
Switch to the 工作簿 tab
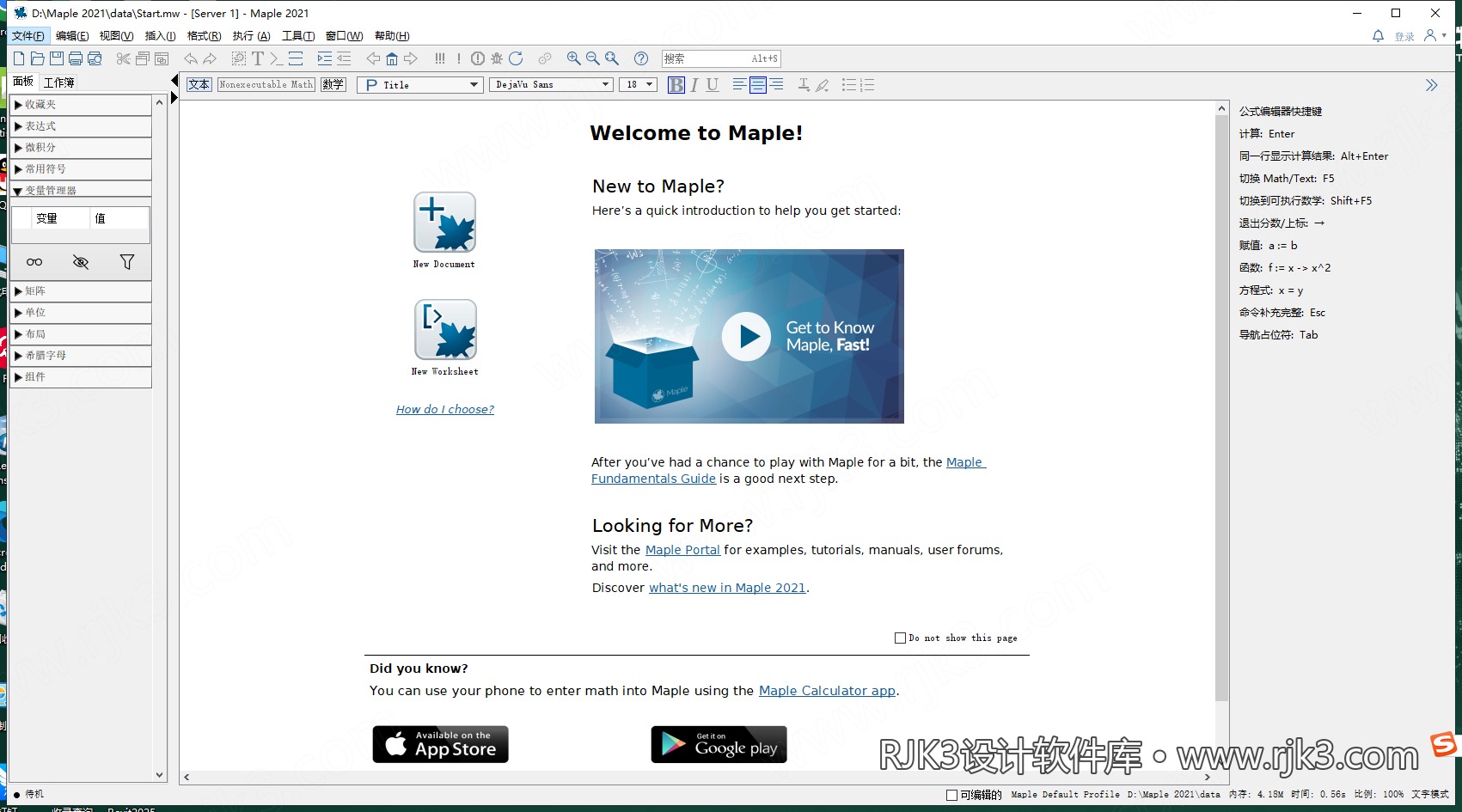coord(59,82)
